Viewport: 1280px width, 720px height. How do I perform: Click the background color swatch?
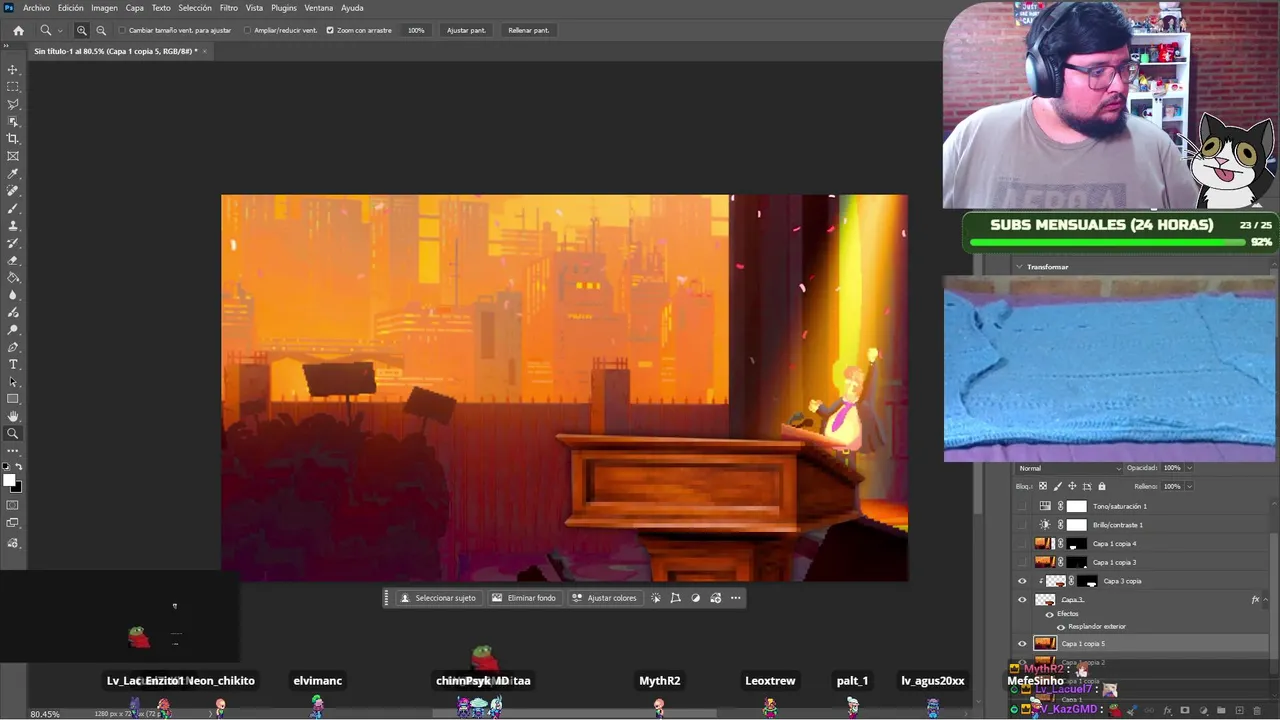pos(16,487)
